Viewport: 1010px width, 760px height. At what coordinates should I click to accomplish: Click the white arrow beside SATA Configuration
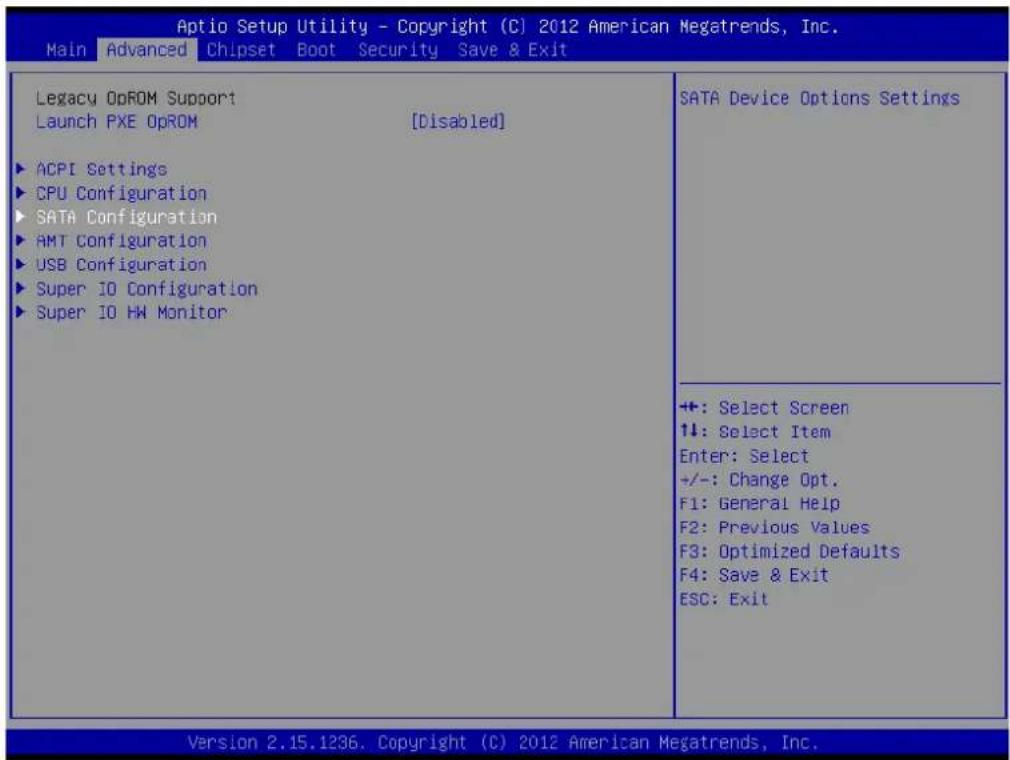21,216
